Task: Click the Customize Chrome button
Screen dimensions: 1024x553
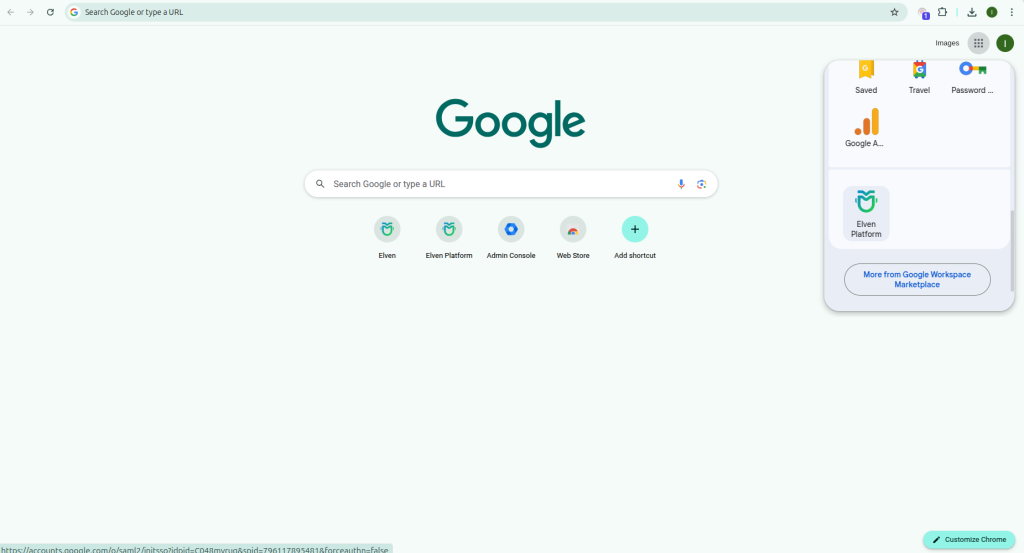Action: (x=969, y=539)
